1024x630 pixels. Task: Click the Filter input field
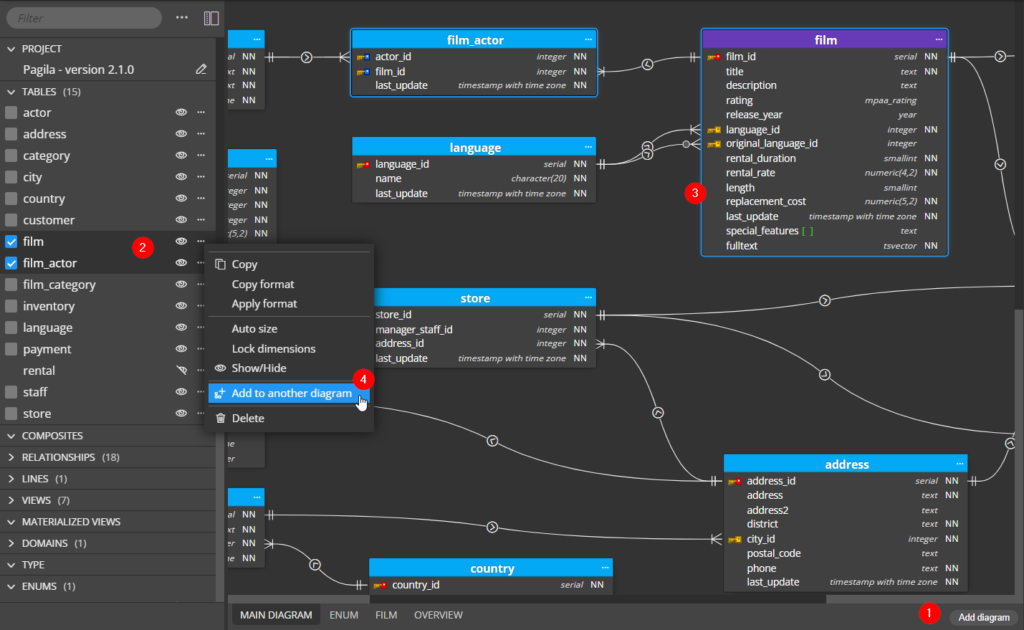click(84, 18)
